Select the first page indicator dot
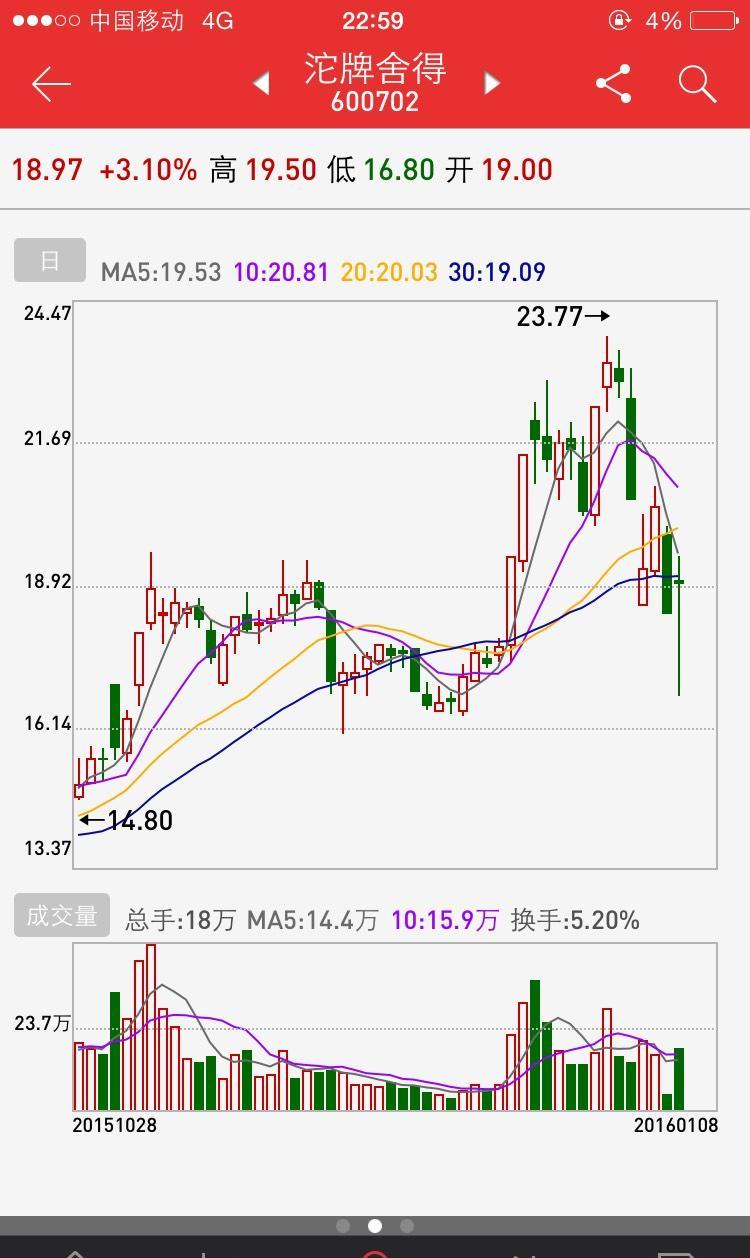Screen dimensions: 750x1258 [343, 1226]
